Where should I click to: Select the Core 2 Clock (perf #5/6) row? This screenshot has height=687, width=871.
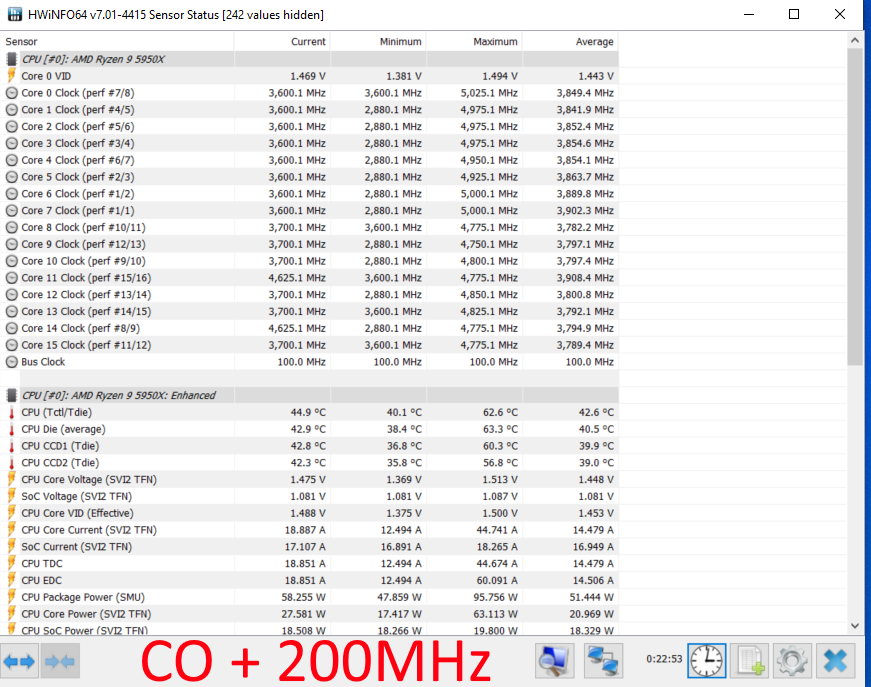pyautogui.click(x=309, y=126)
